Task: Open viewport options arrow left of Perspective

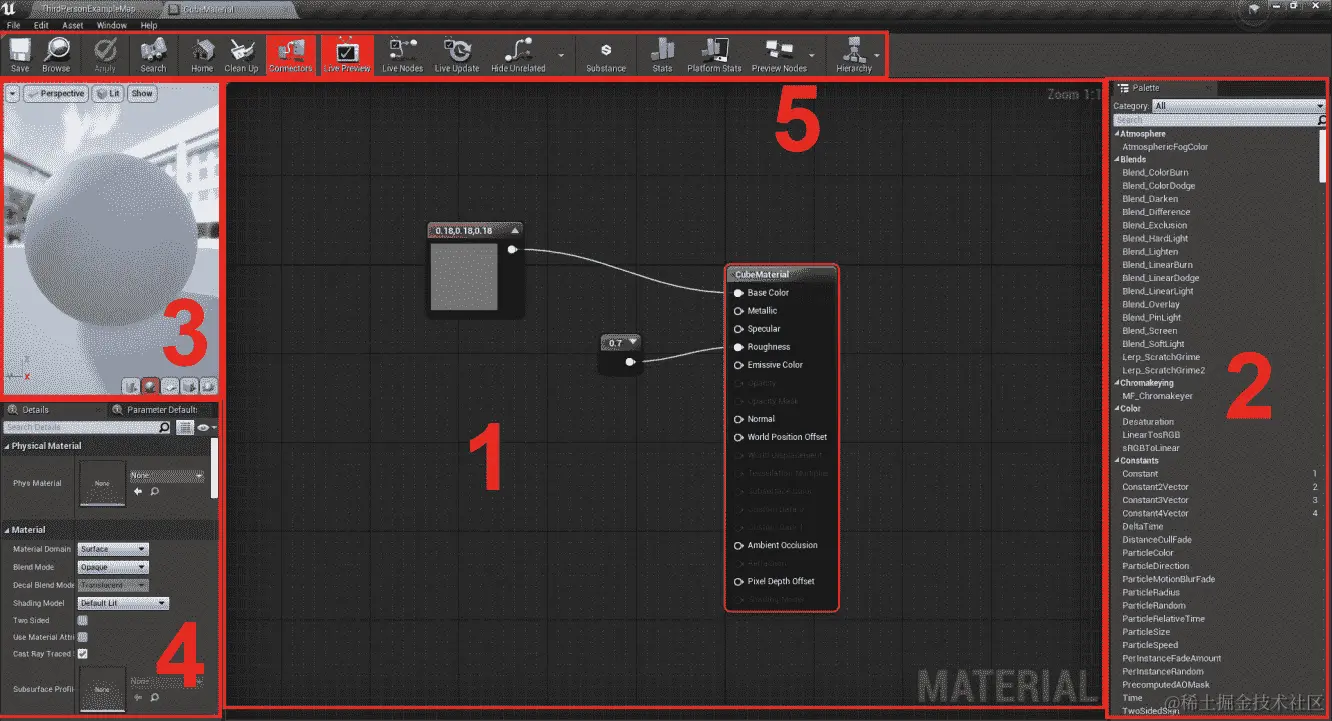Action: (12, 93)
